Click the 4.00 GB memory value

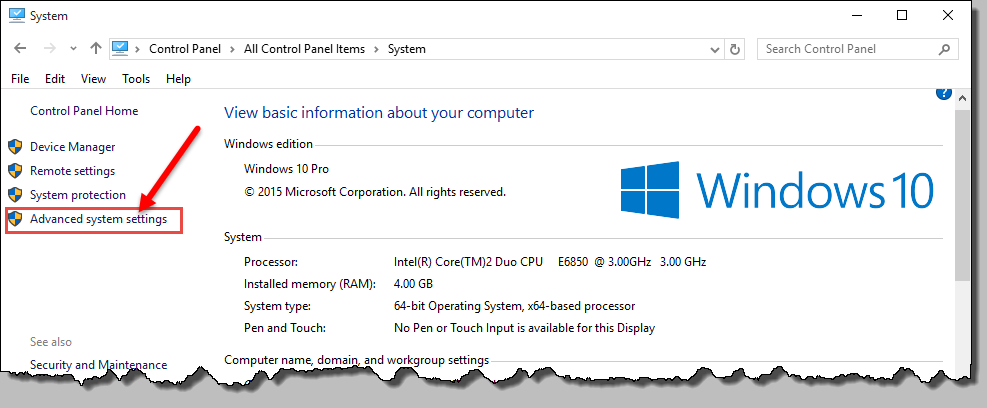[413, 284]
